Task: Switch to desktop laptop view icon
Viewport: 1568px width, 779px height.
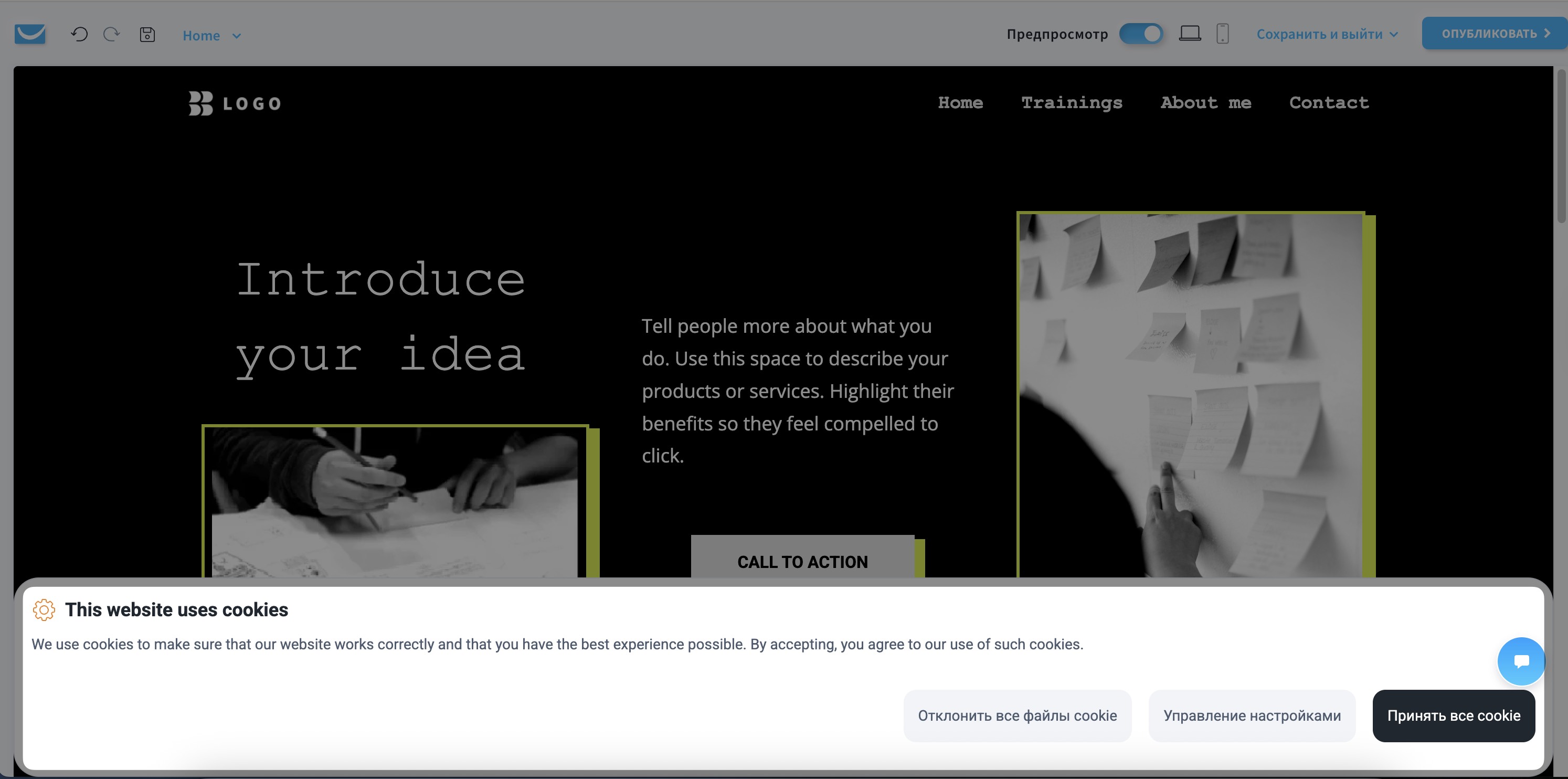Action: point(1190,34)
